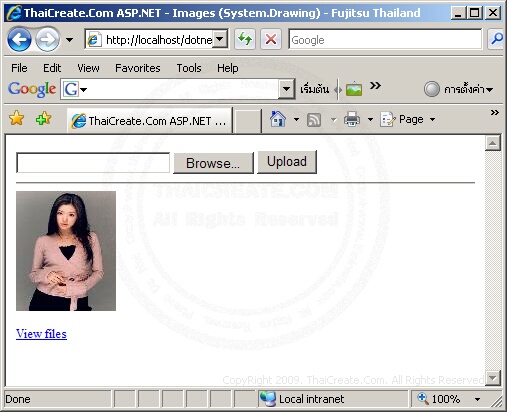Expand the Google toolbar search history dropdown
The image size is (507, 412).
pyautogui.click(x=286, y=89)
